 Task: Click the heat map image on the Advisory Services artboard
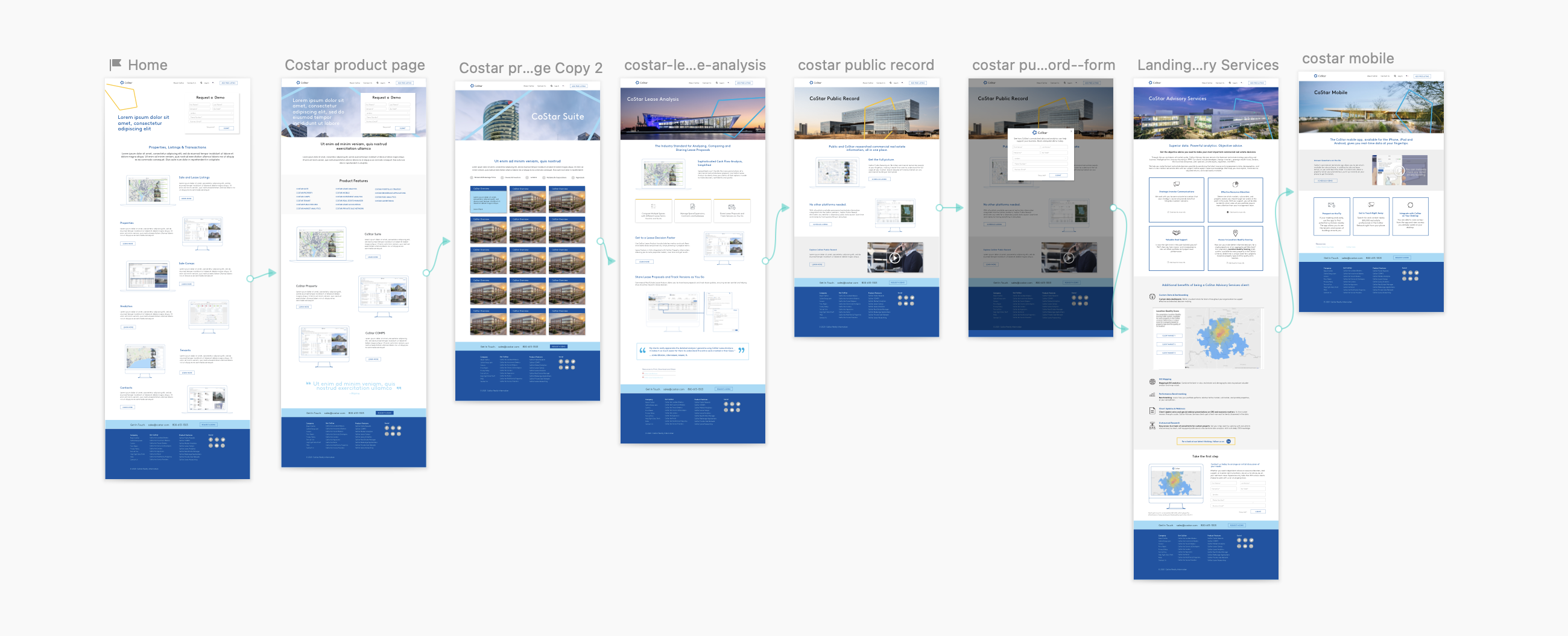point(1224,338)
